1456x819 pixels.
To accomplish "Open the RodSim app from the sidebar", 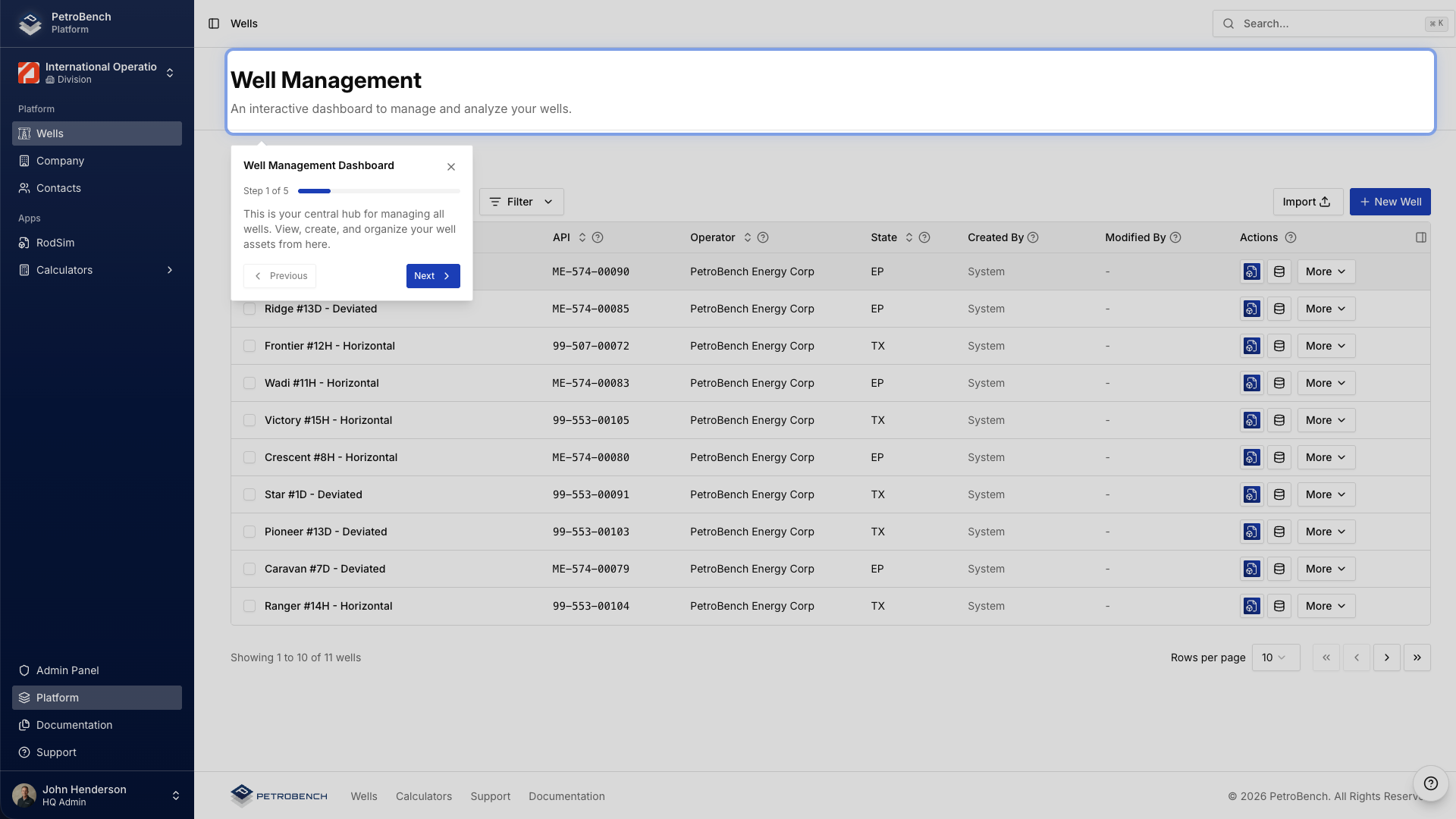I will 55,243.
